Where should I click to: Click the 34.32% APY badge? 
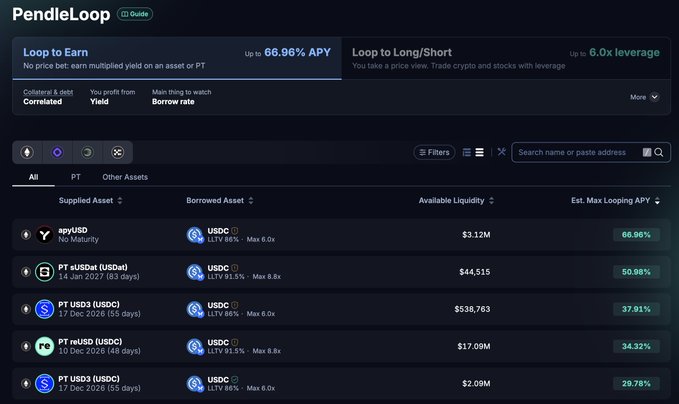(x=636, y=346)
